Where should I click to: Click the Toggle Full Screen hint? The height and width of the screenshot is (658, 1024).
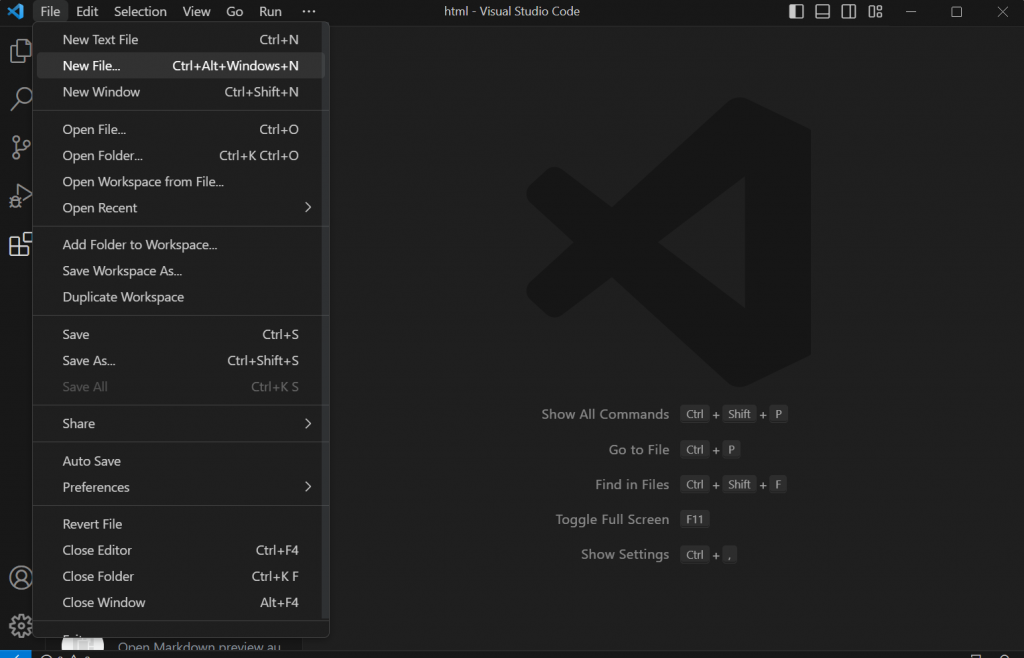[612, 520]
